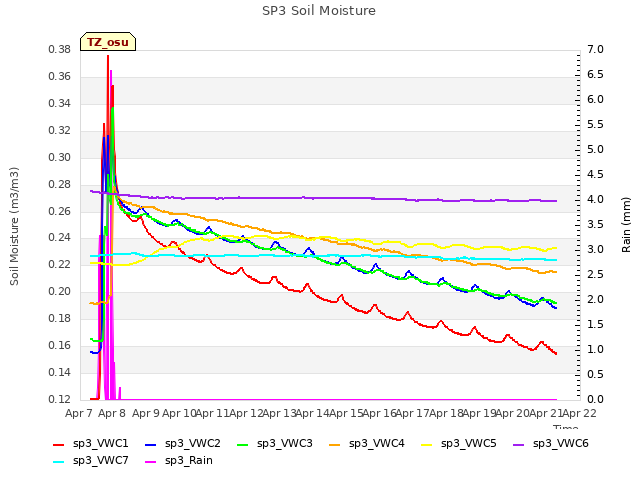Image resolution: width=640 pixels, height=480 pixels.
Task: Click the blue sp3_VWC2 legend swatch
Action: 151,444
